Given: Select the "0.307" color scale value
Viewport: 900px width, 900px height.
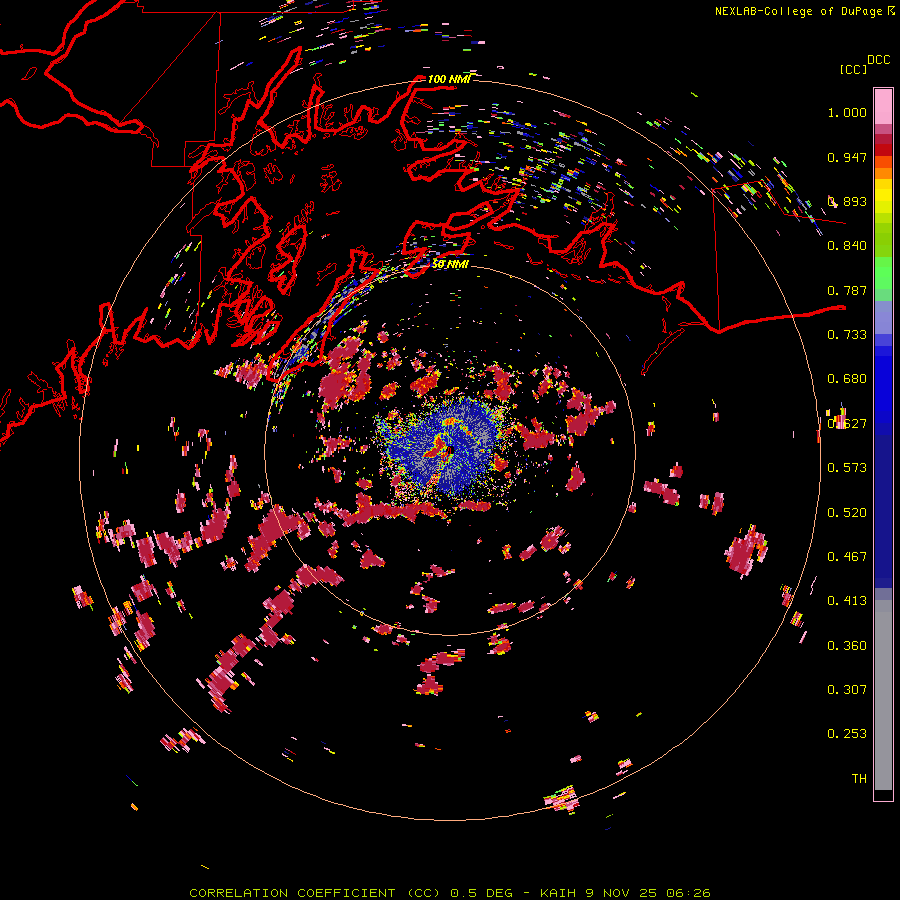Looking at the screenshot, I should pos(847,690).
